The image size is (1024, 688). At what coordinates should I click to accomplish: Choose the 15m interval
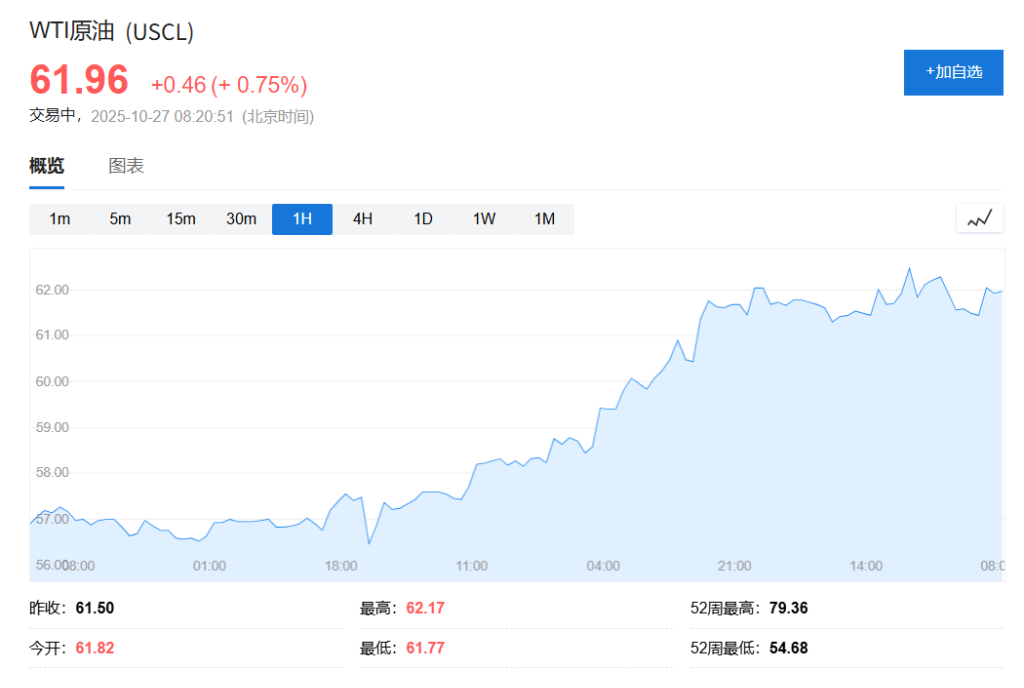tap(181, 219)
